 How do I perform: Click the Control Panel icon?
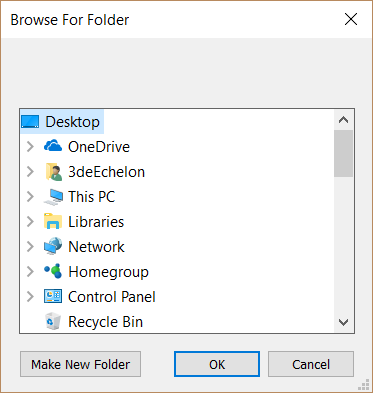(x=53, y=296)
